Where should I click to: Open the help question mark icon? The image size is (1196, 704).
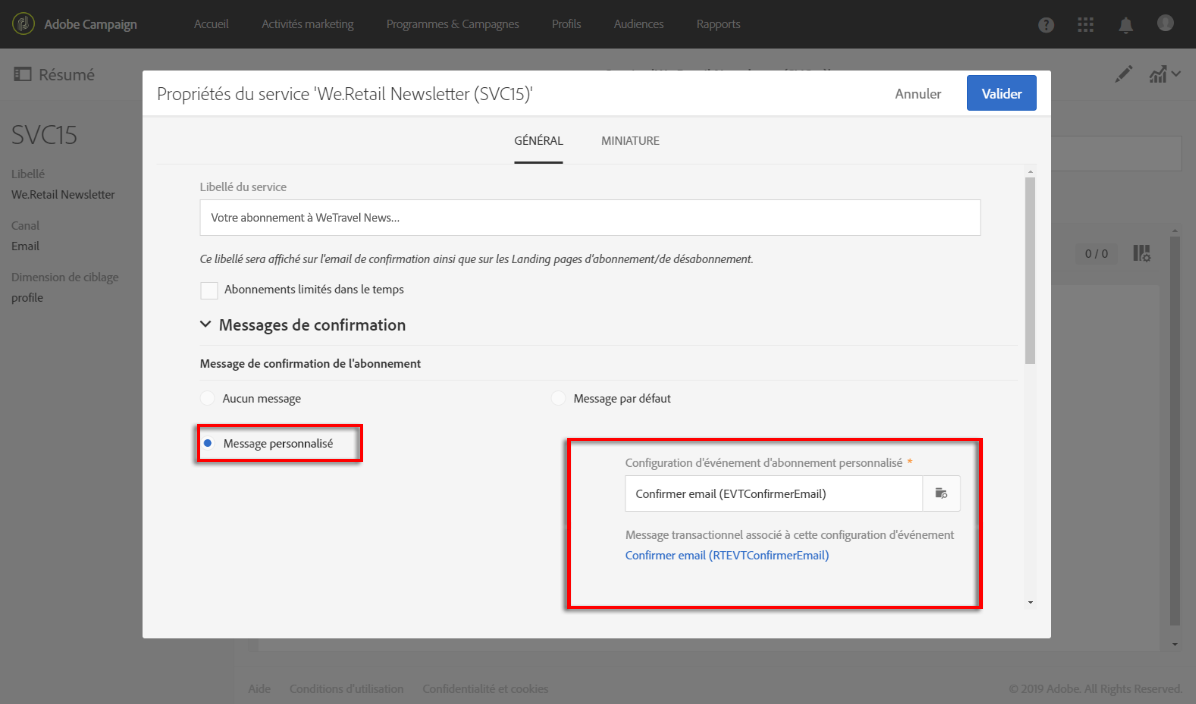click(1046, 24)
